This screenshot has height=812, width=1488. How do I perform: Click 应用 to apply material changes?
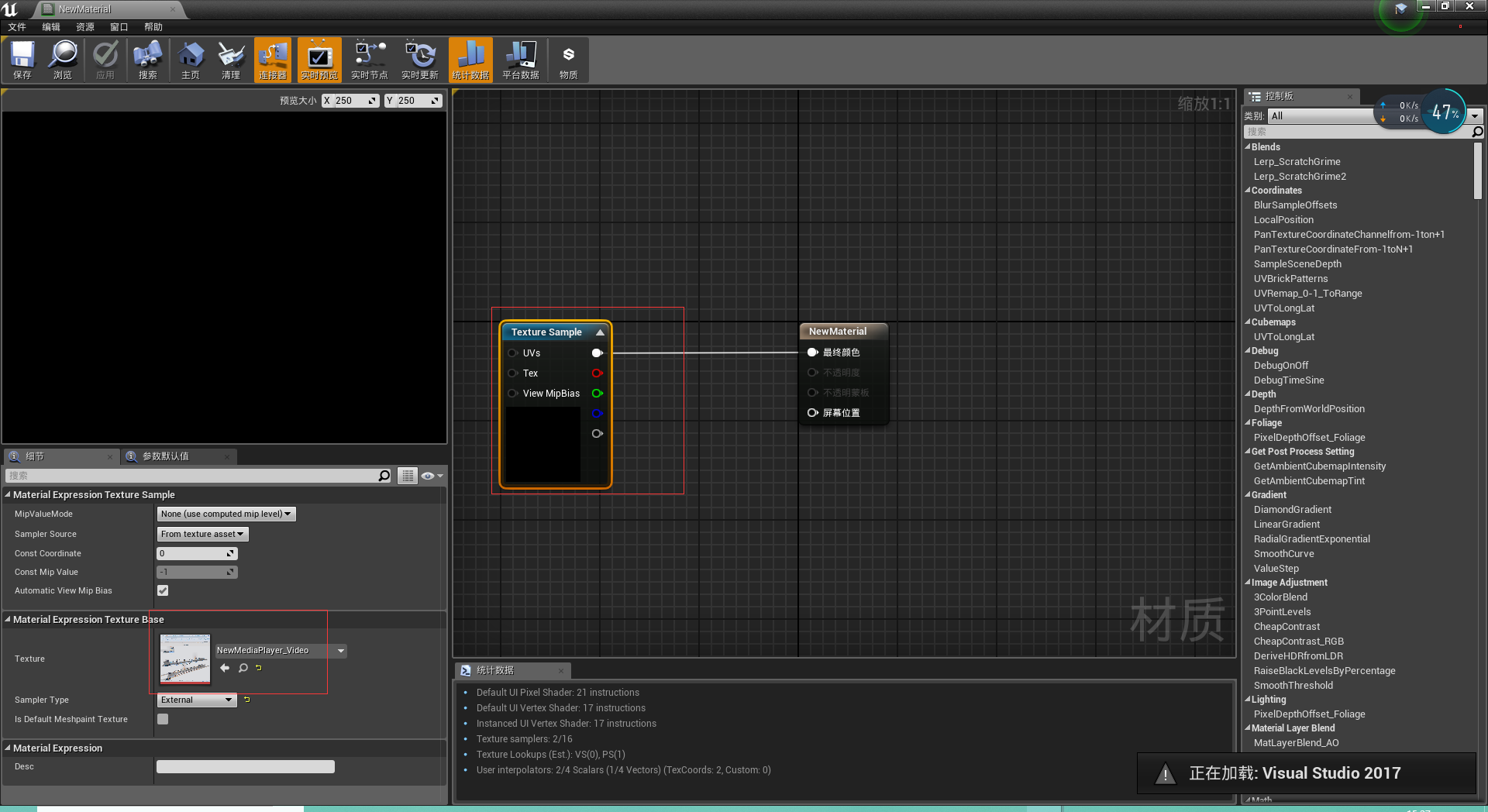pyautogui.click(x=105, y=60)
